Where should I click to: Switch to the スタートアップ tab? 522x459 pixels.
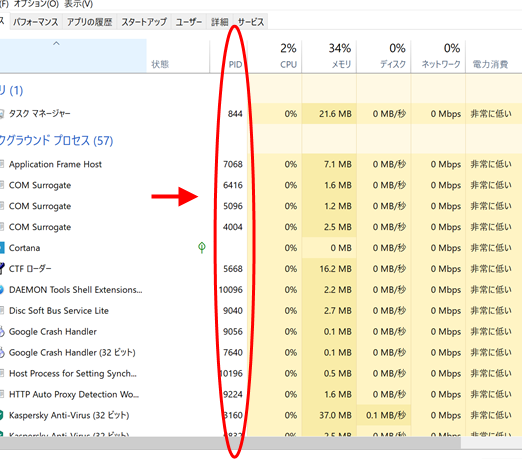[144, 22]
